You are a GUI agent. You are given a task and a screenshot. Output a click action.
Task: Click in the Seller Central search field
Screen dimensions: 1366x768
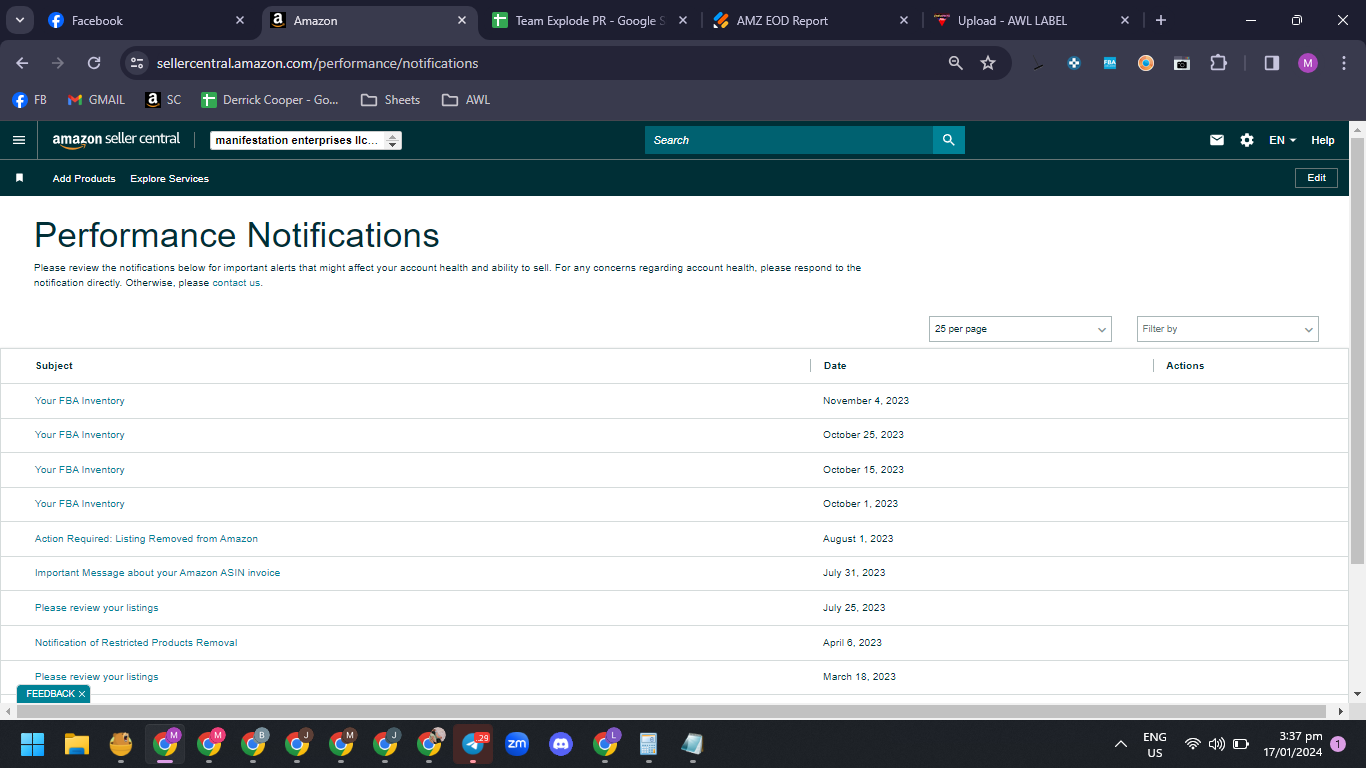point(789,140)
